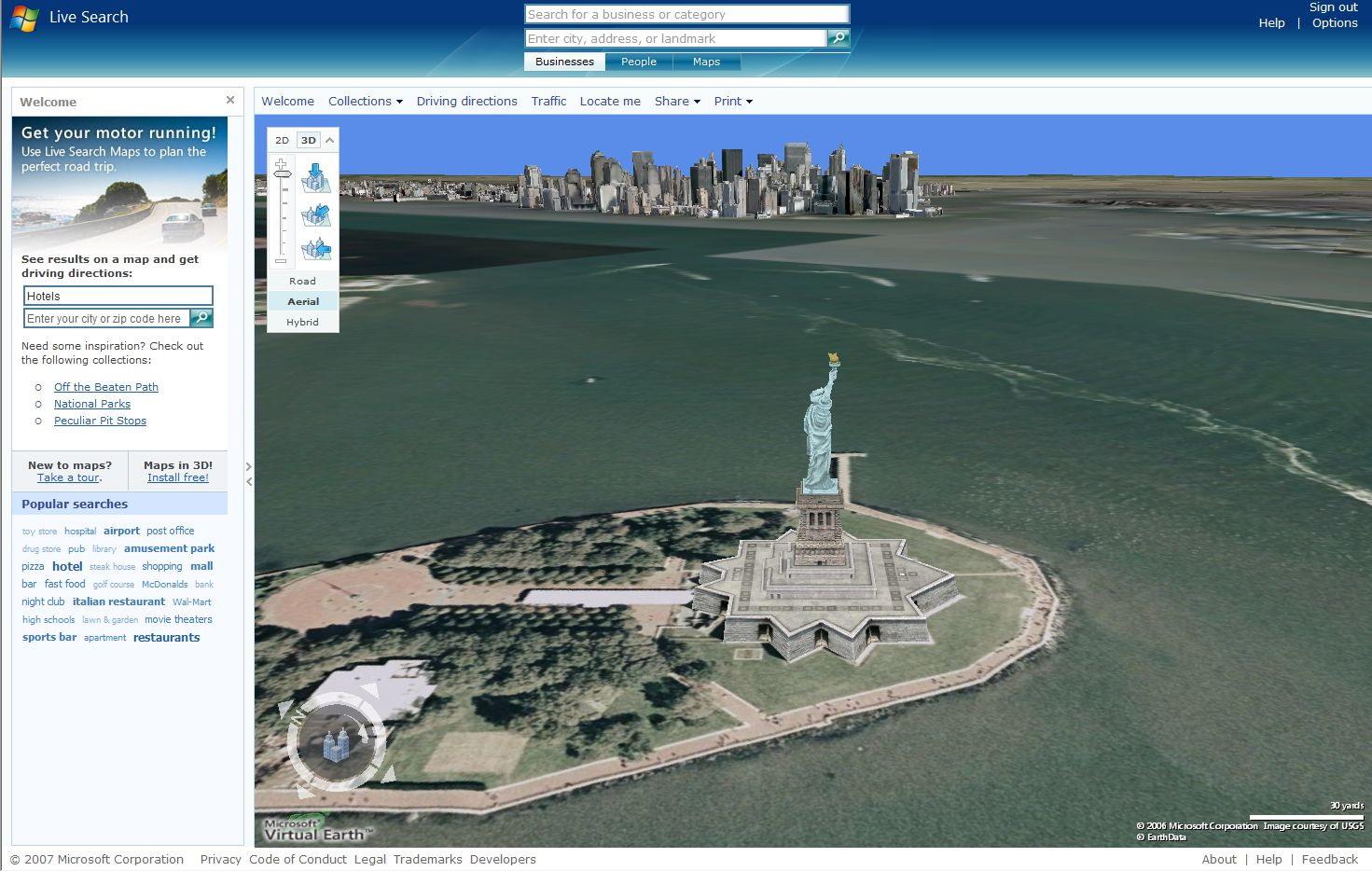The height and width of the screenshot is (871, 1372).
Task: Close the Welcome panel with the X
Action: point(230,100)
